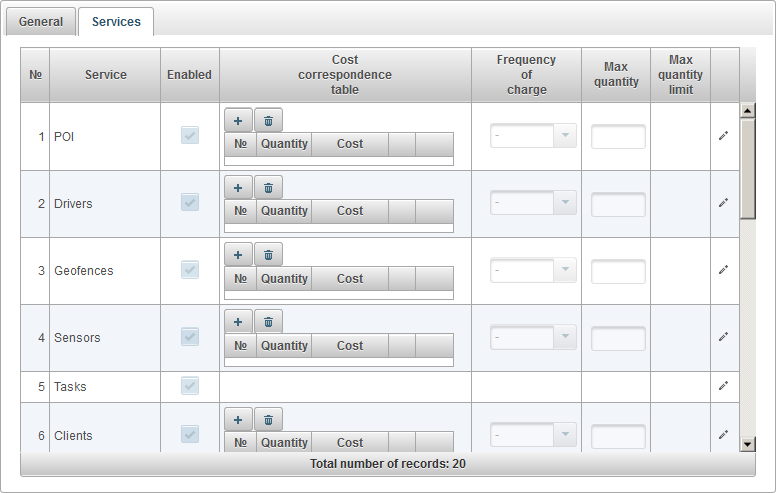Click the Service column header

[x=105, y=75]
